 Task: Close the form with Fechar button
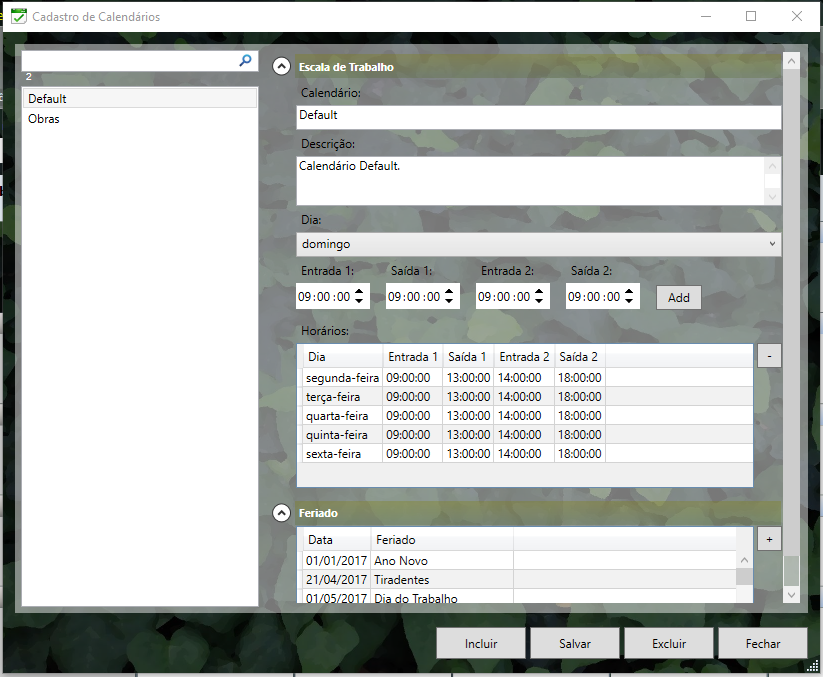(762, 643)
